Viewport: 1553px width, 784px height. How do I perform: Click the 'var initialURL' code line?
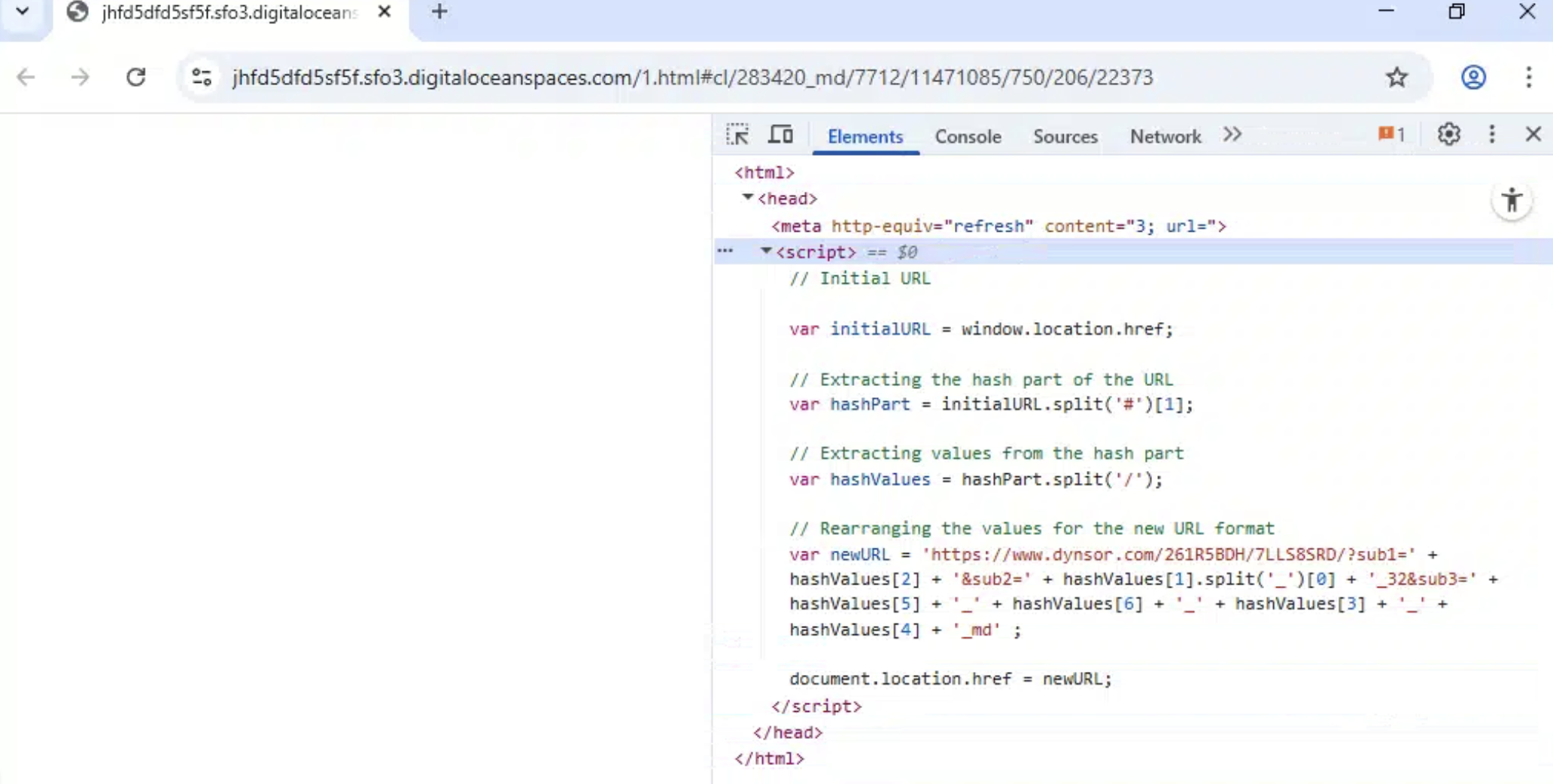point(981,329)
